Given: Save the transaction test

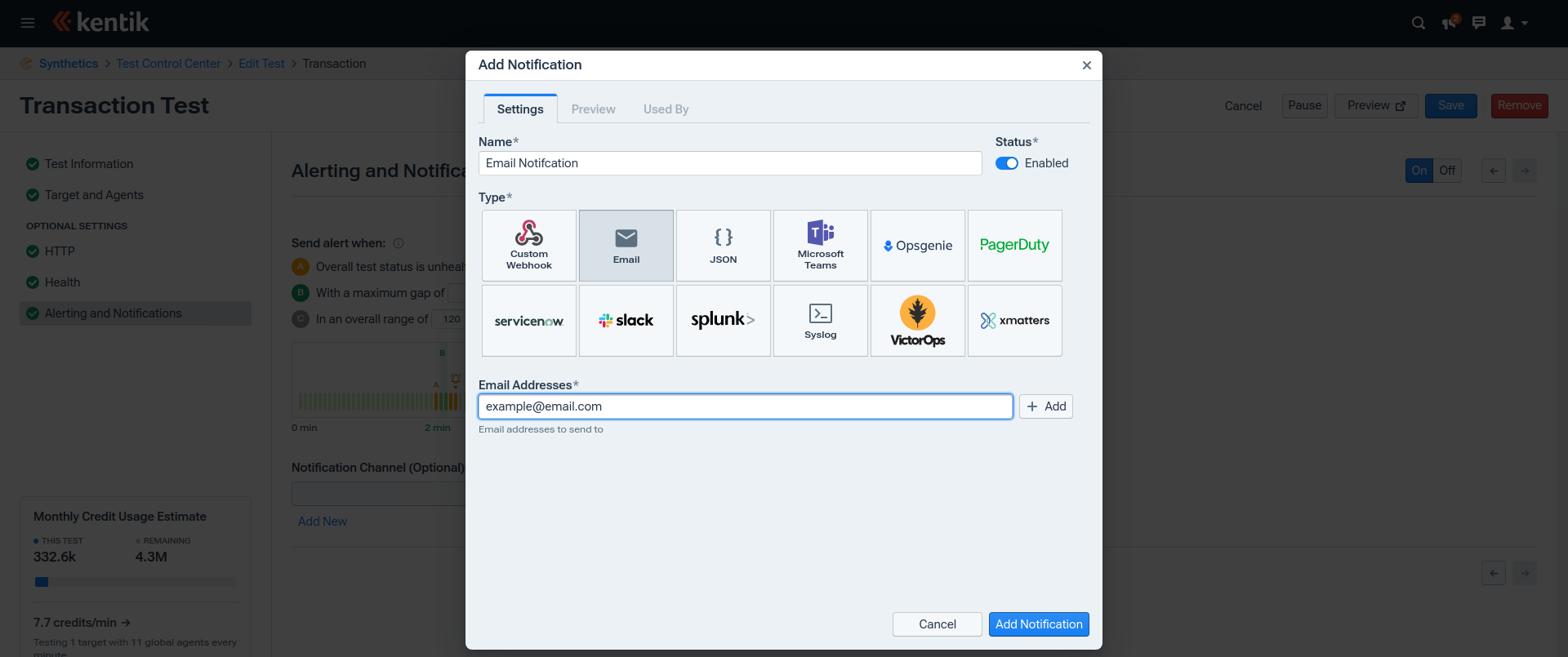Looking at the screenshot, I should pos(1451,105).
